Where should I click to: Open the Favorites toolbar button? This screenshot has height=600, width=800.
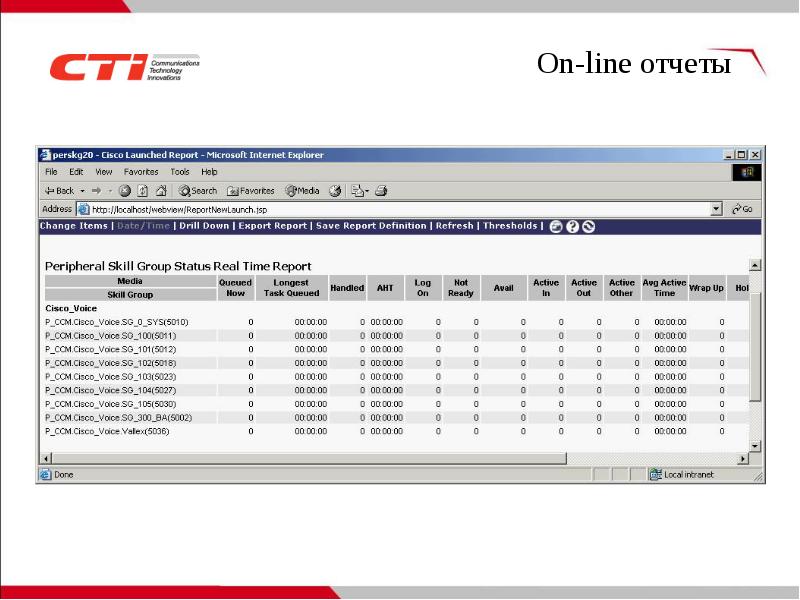(250, 190)
